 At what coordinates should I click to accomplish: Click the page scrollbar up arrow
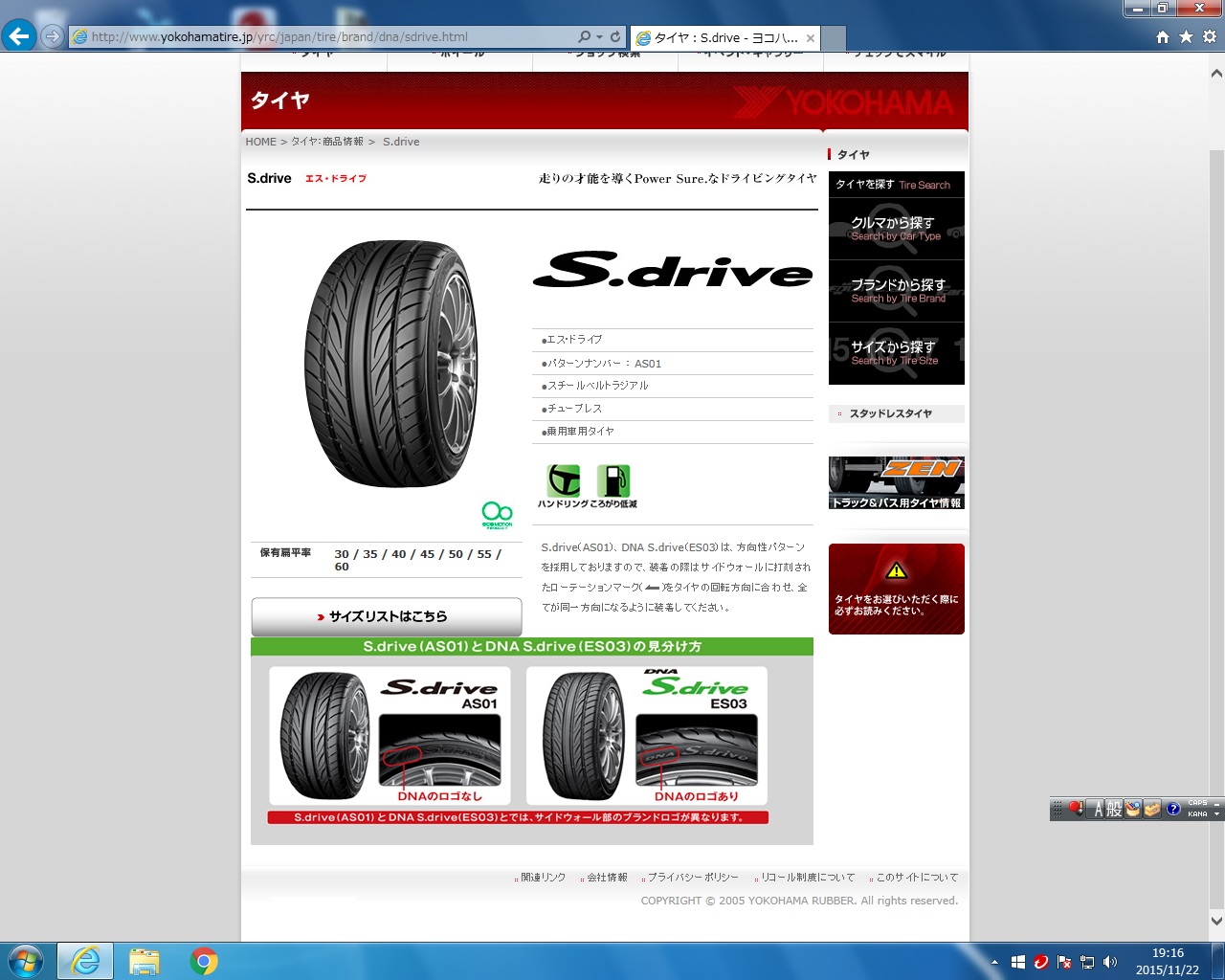tap(1216, 74)
